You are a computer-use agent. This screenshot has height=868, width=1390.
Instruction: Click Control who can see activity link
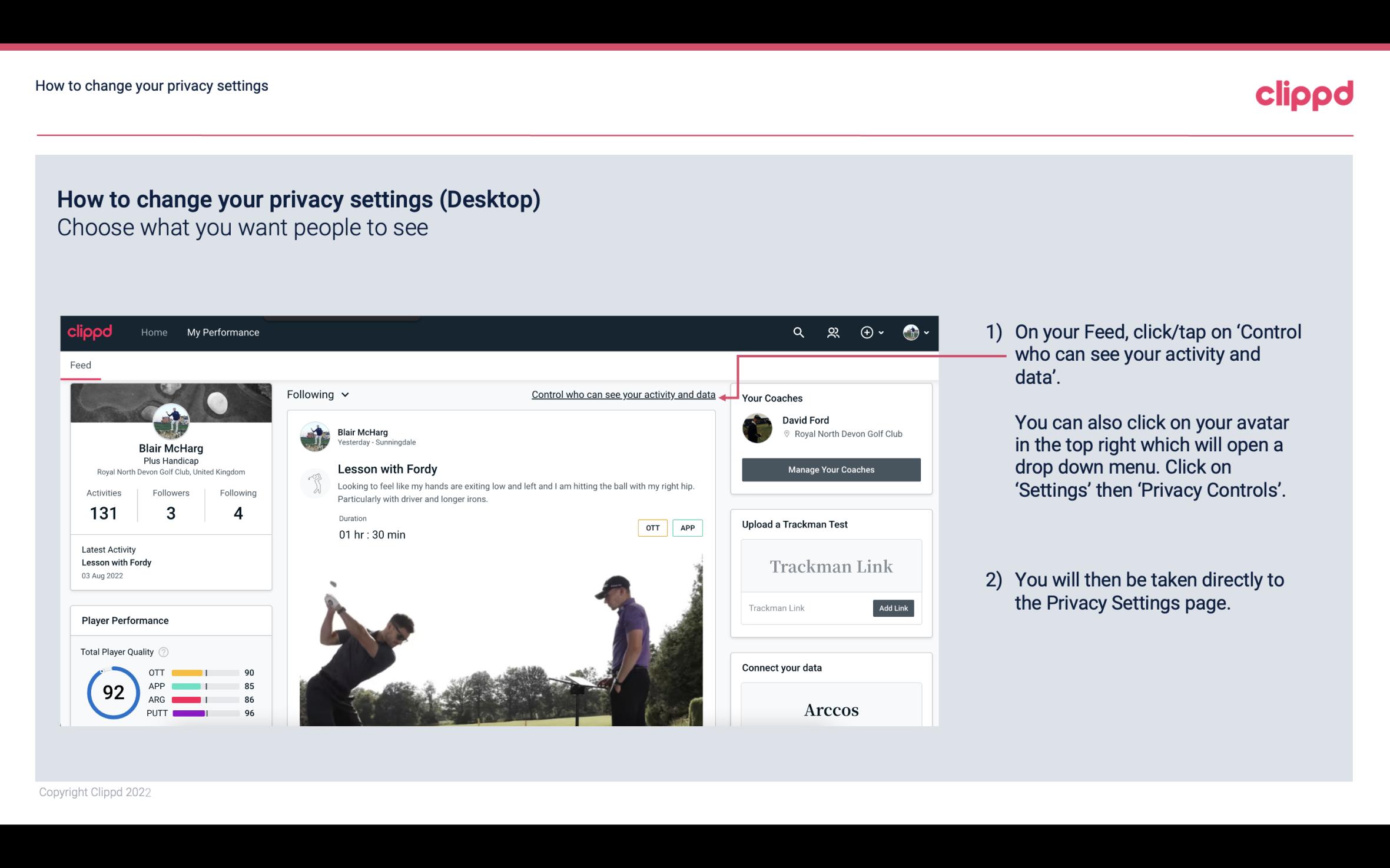(x=622, y=394)
